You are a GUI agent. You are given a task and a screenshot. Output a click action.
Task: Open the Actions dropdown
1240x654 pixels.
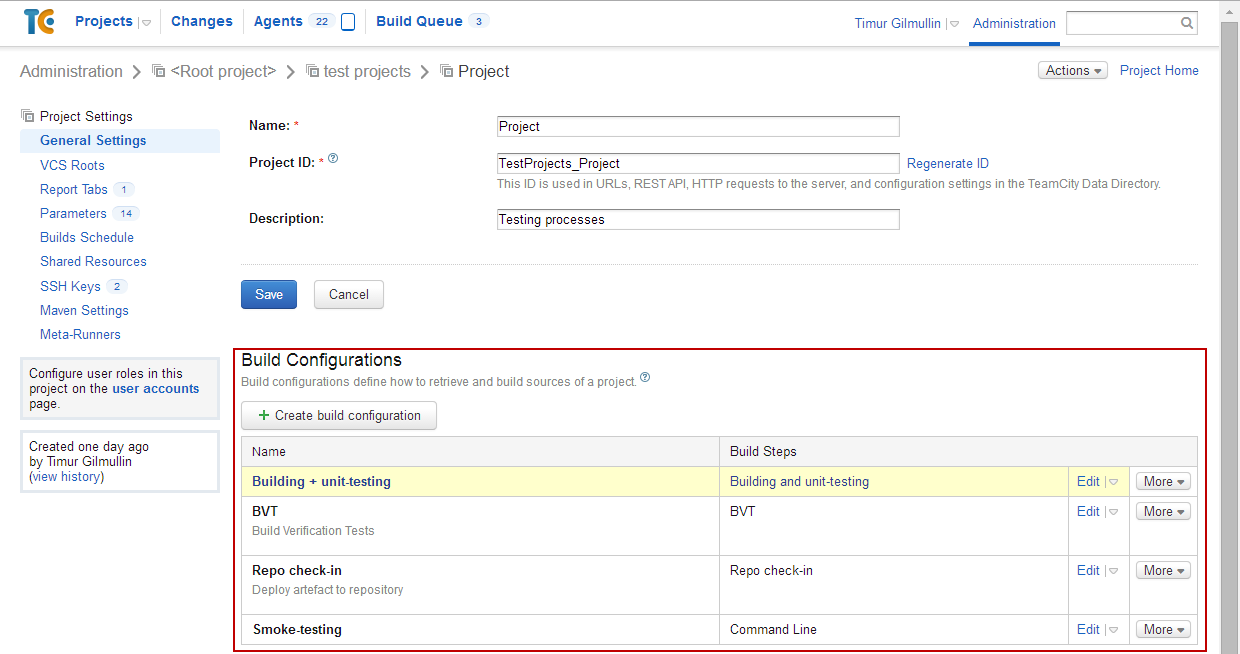1073,71
